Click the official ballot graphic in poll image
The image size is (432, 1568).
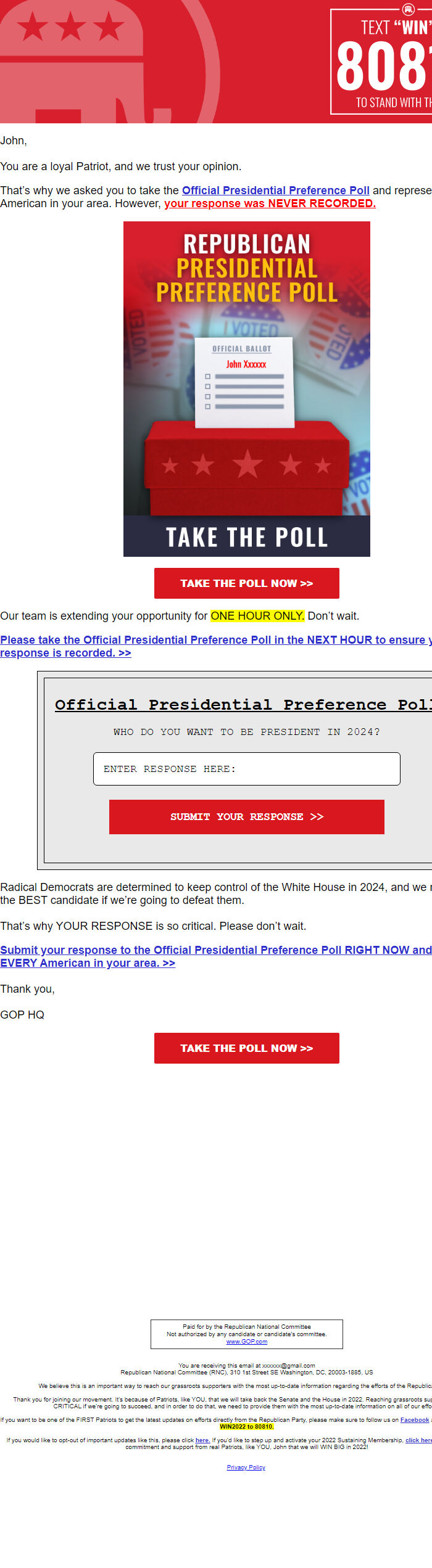pos(245,381)
